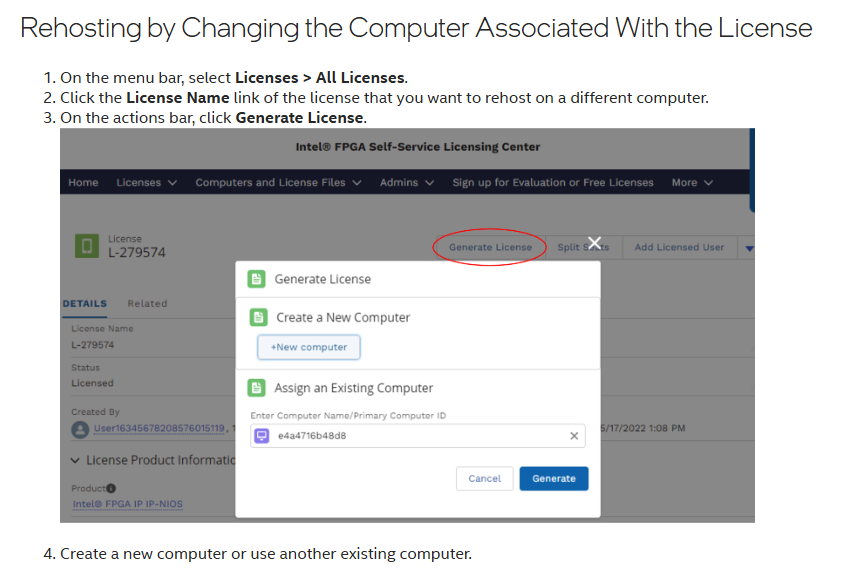Viewport: 847px width, 578px height.
Task: Click the Product info icon
Action: [111, 488]
